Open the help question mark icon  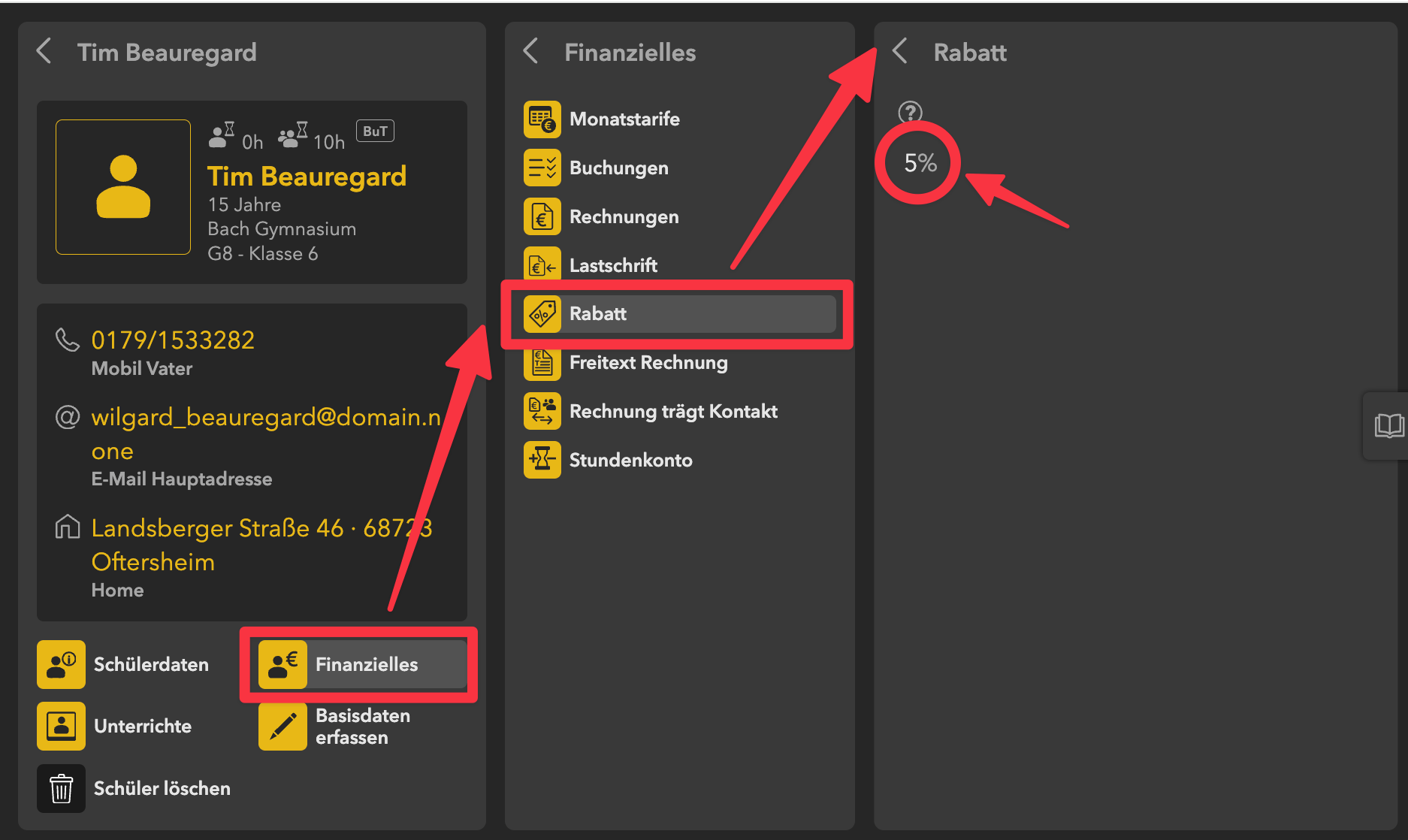coord(910,113)
